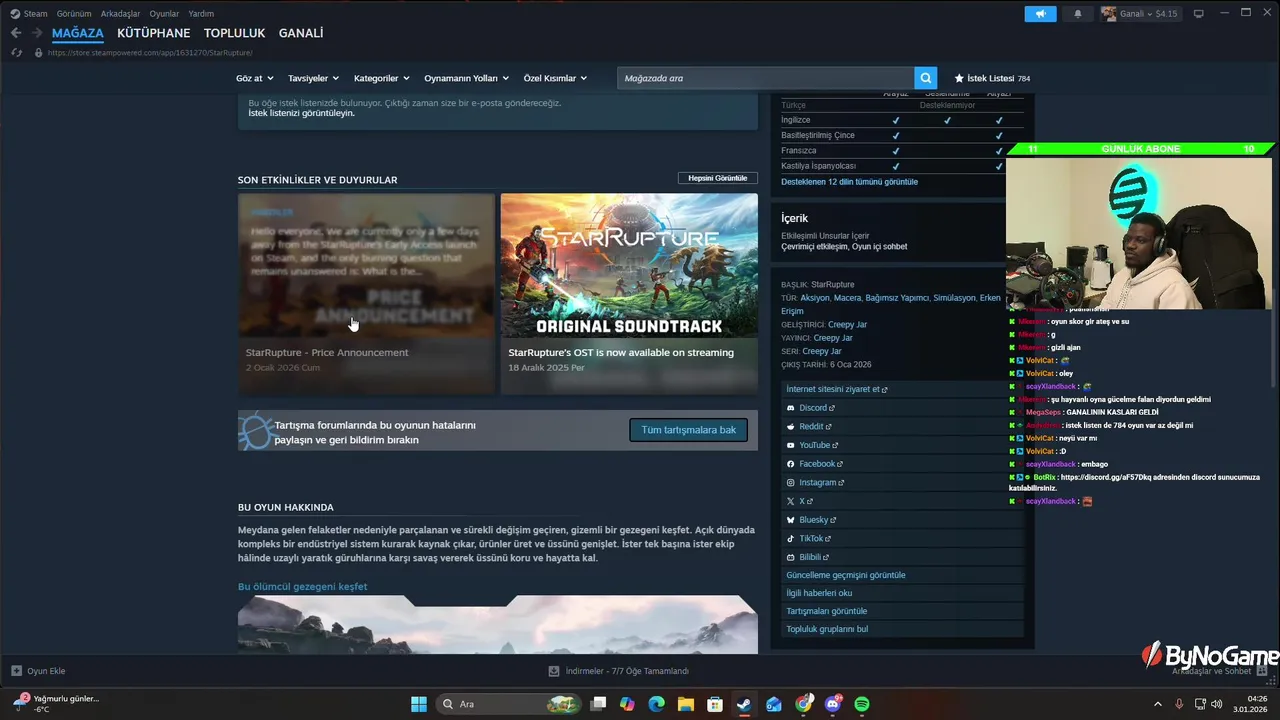Click the Bağımsız Yapımcı genre tag

[x=896, y=298]
